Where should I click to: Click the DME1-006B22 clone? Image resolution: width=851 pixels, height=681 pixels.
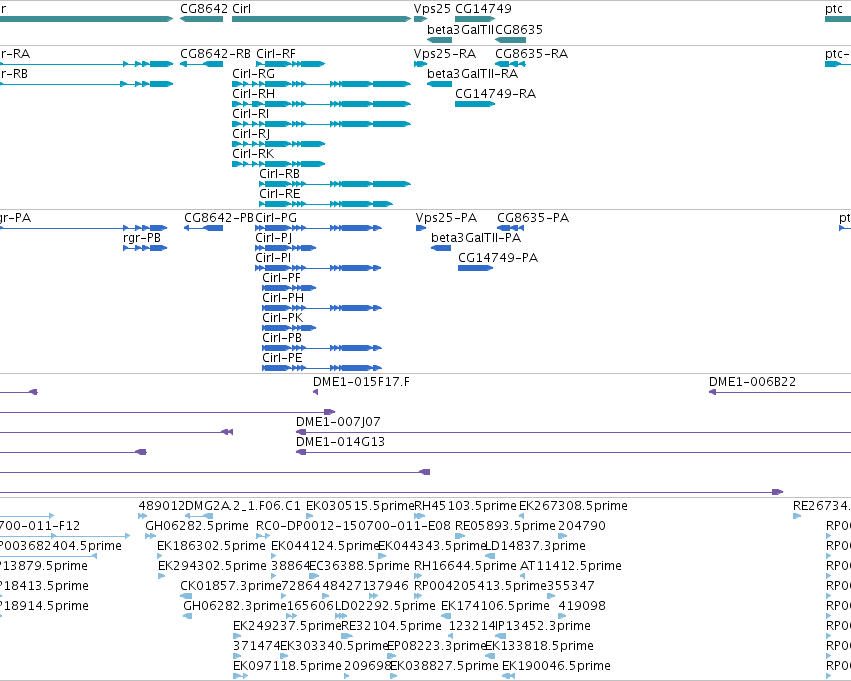click(780, 392)
